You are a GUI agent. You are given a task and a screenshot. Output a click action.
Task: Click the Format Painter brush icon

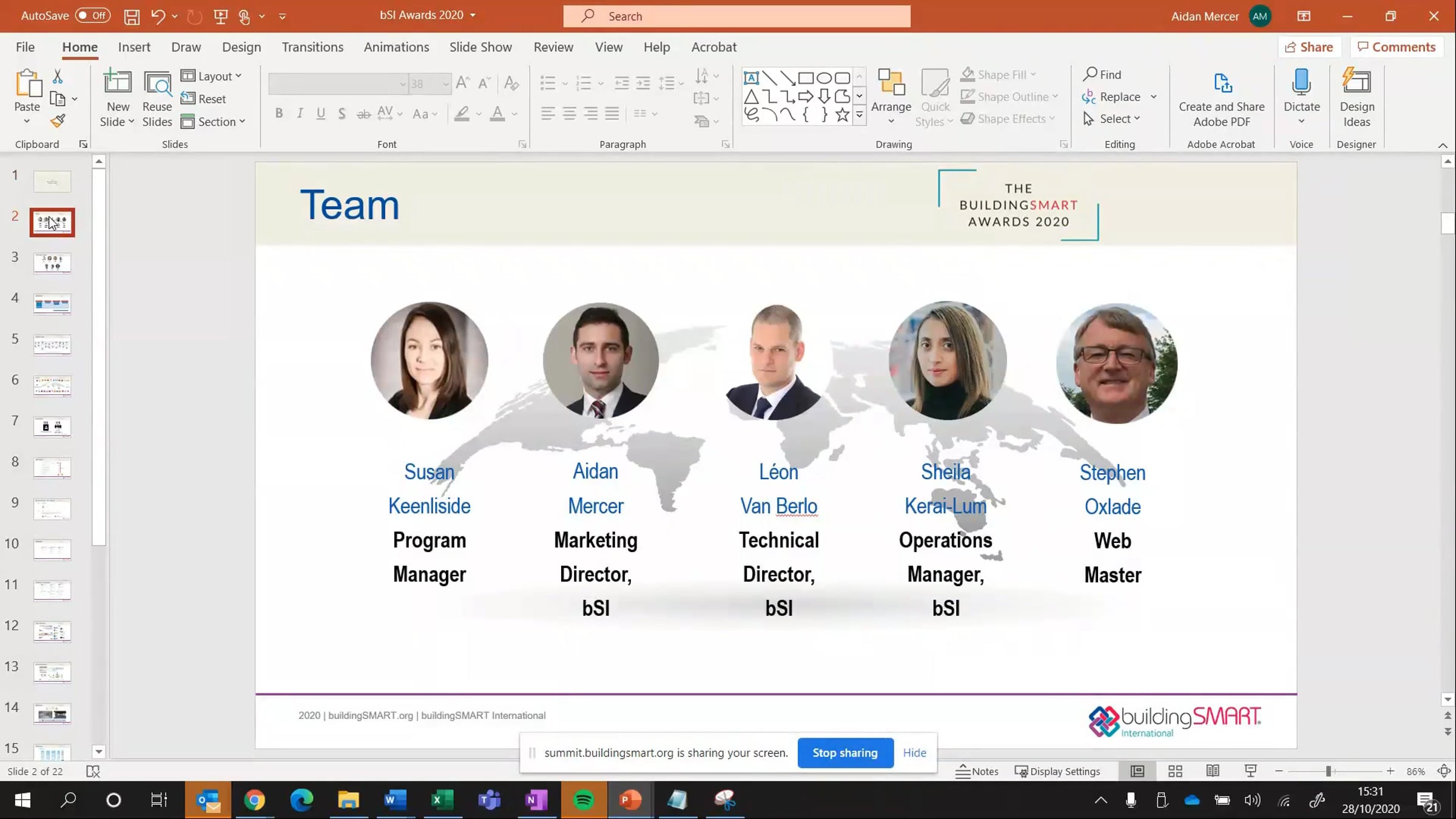(58, 121)
